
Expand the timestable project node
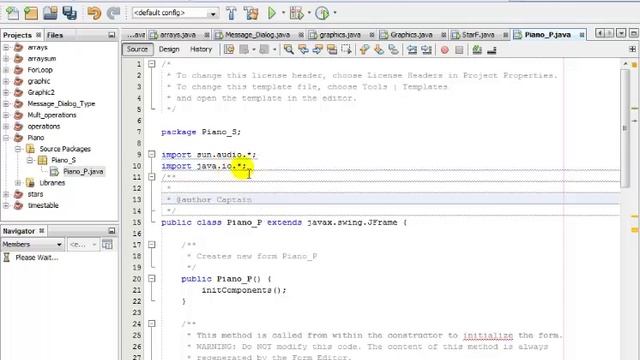6,206
